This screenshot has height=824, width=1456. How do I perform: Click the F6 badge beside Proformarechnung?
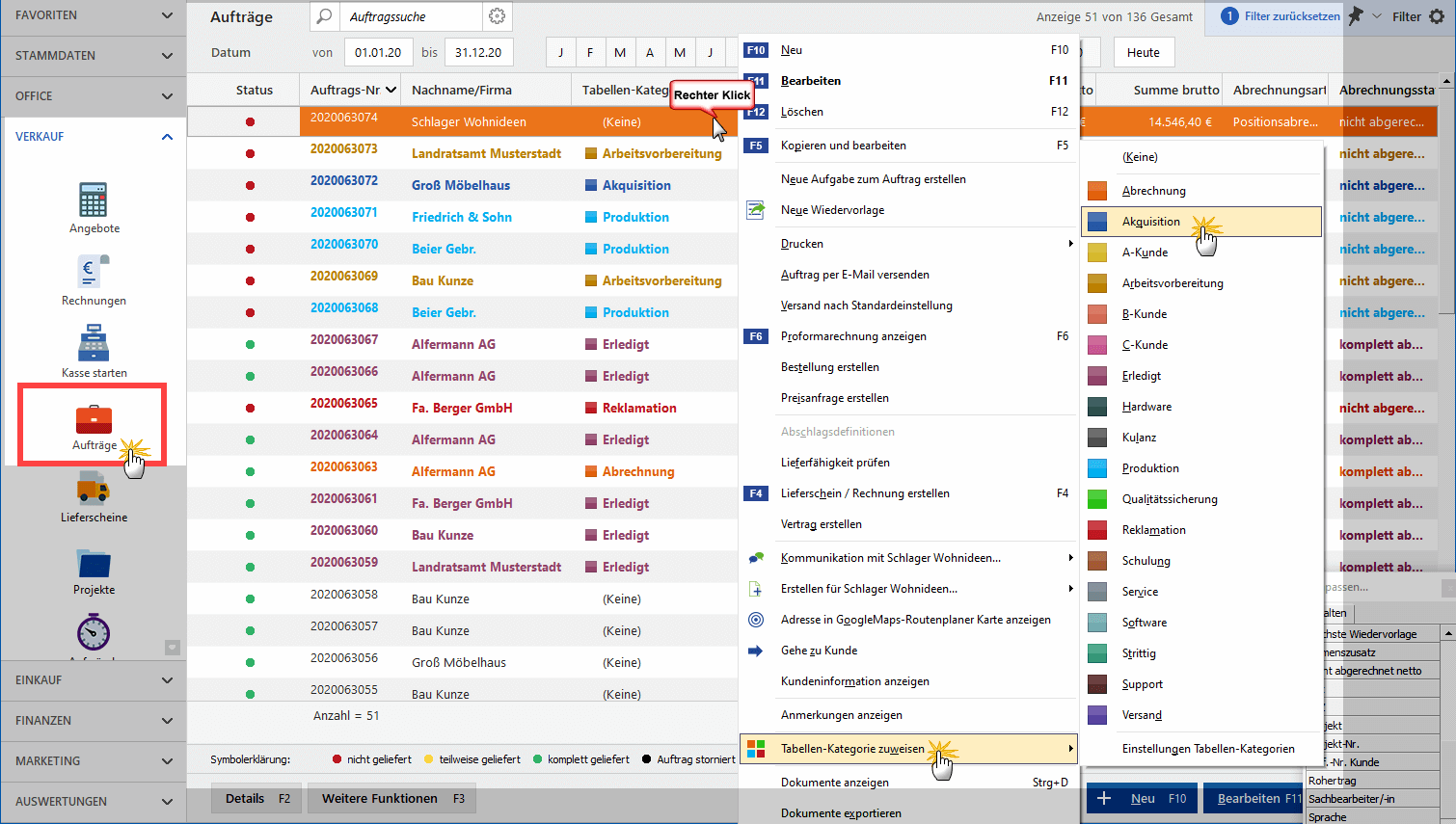tap(756, 336)
